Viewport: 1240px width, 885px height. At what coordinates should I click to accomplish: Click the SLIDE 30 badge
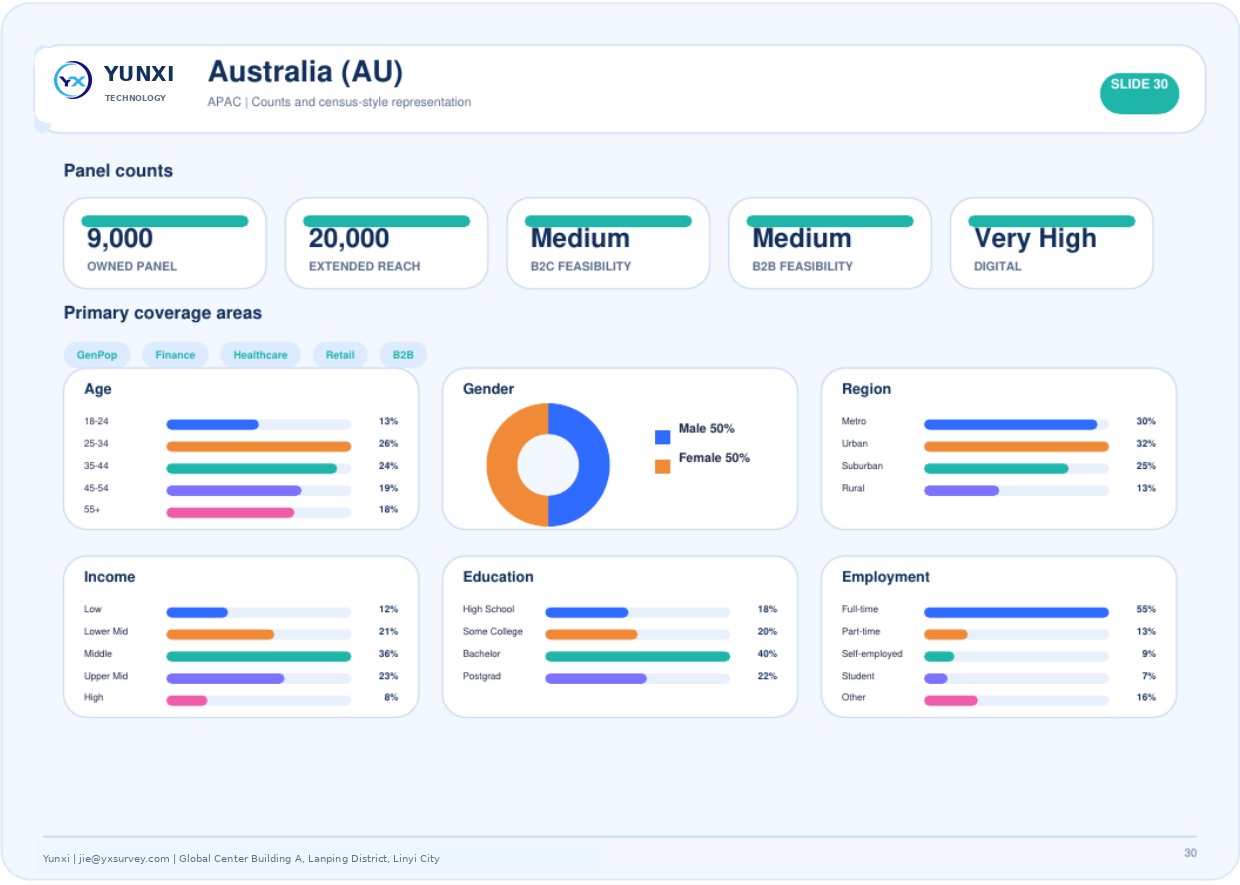[1139, 93]
